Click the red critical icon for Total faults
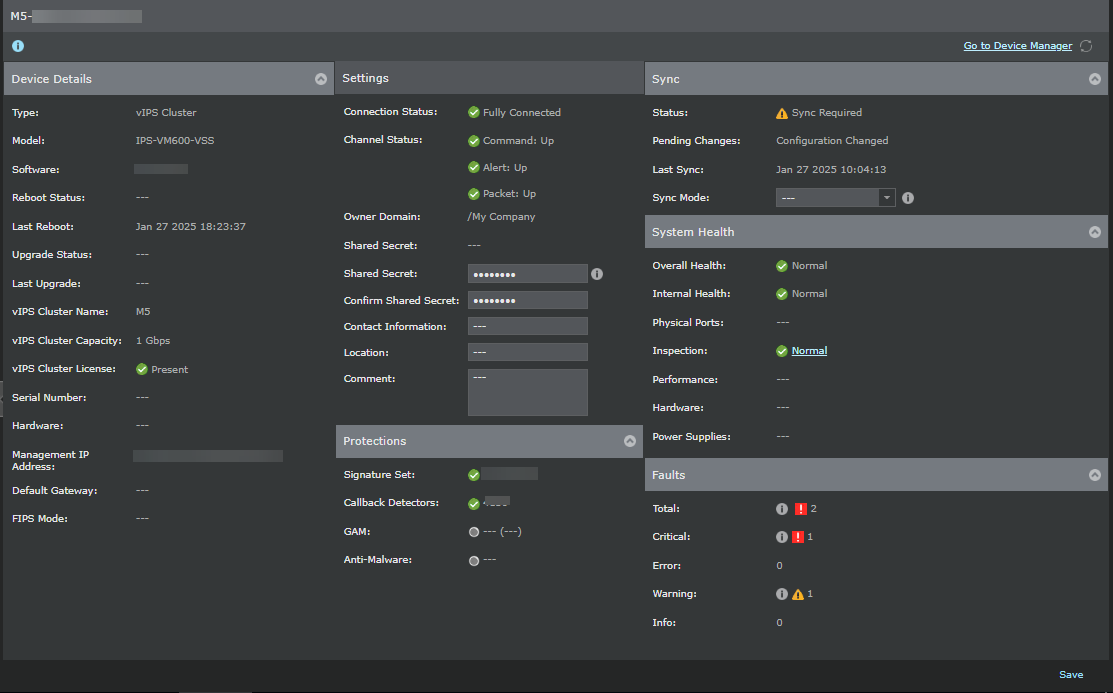This screenshot has width=1113, height=693. click(801, 509)
